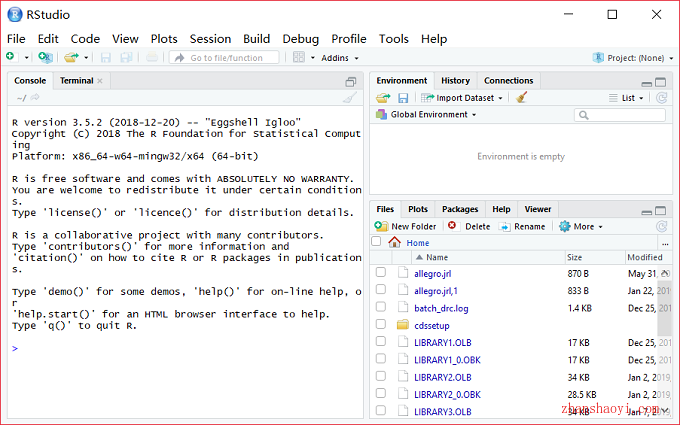Click the Home breadcrumb link
The height and width of the screenshot is (425, 680).
click(x=418, y=243)
